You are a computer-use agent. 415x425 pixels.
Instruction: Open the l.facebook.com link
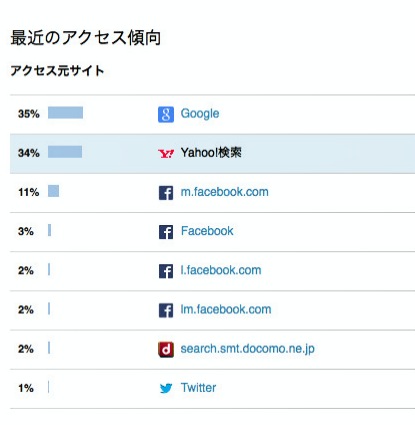(221, 270)
